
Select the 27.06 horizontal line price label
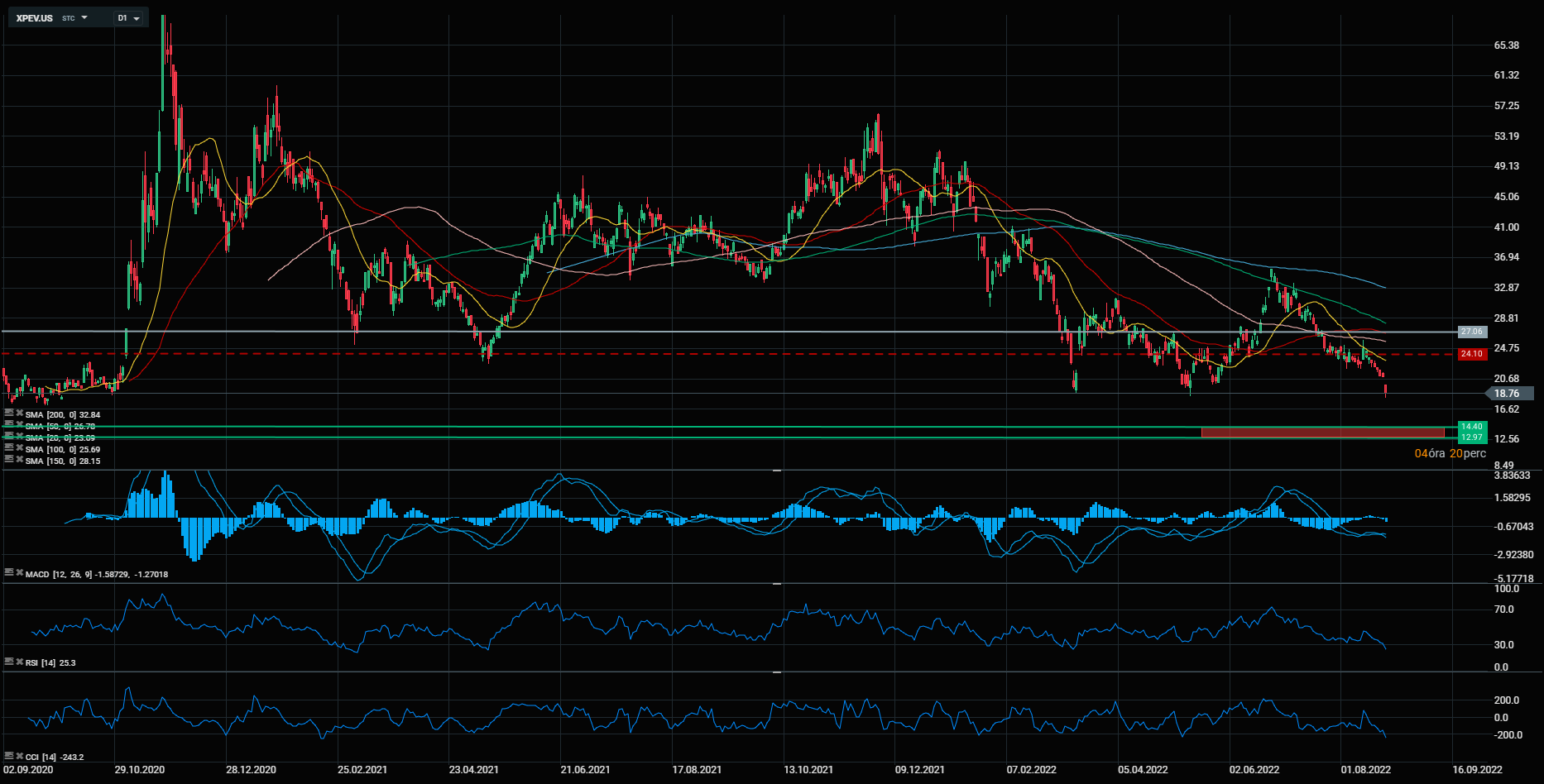tap(1471, 332)
